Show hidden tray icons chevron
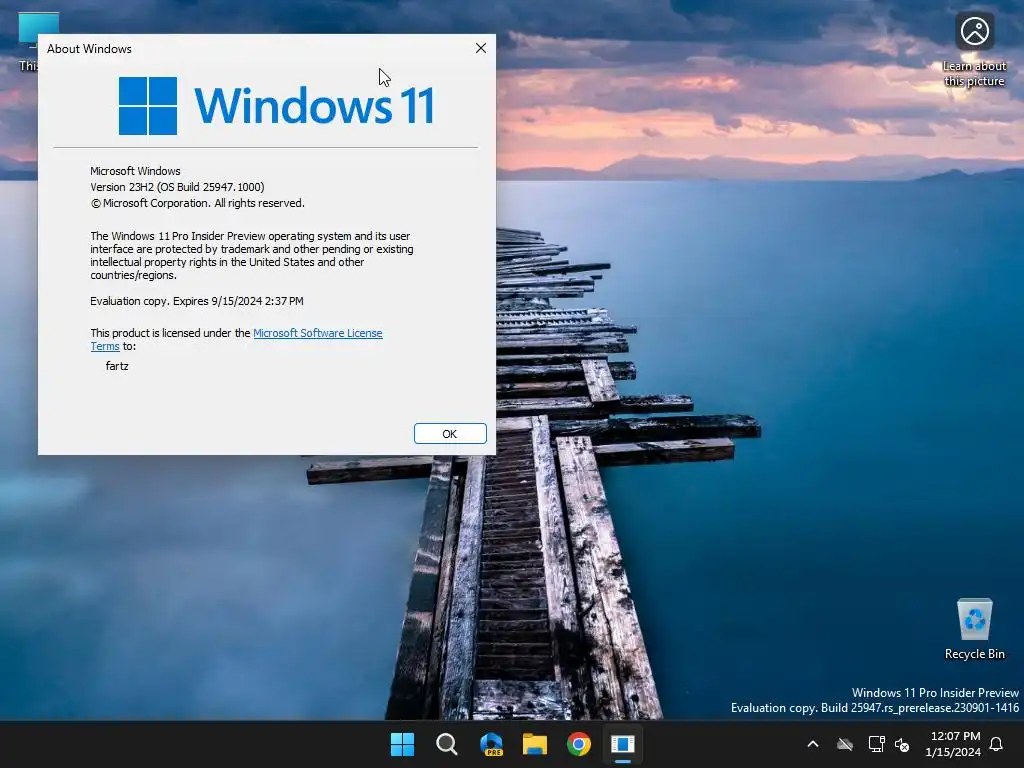The width and height of the screenshot is (1024, 768). click(x=813, y=744)
